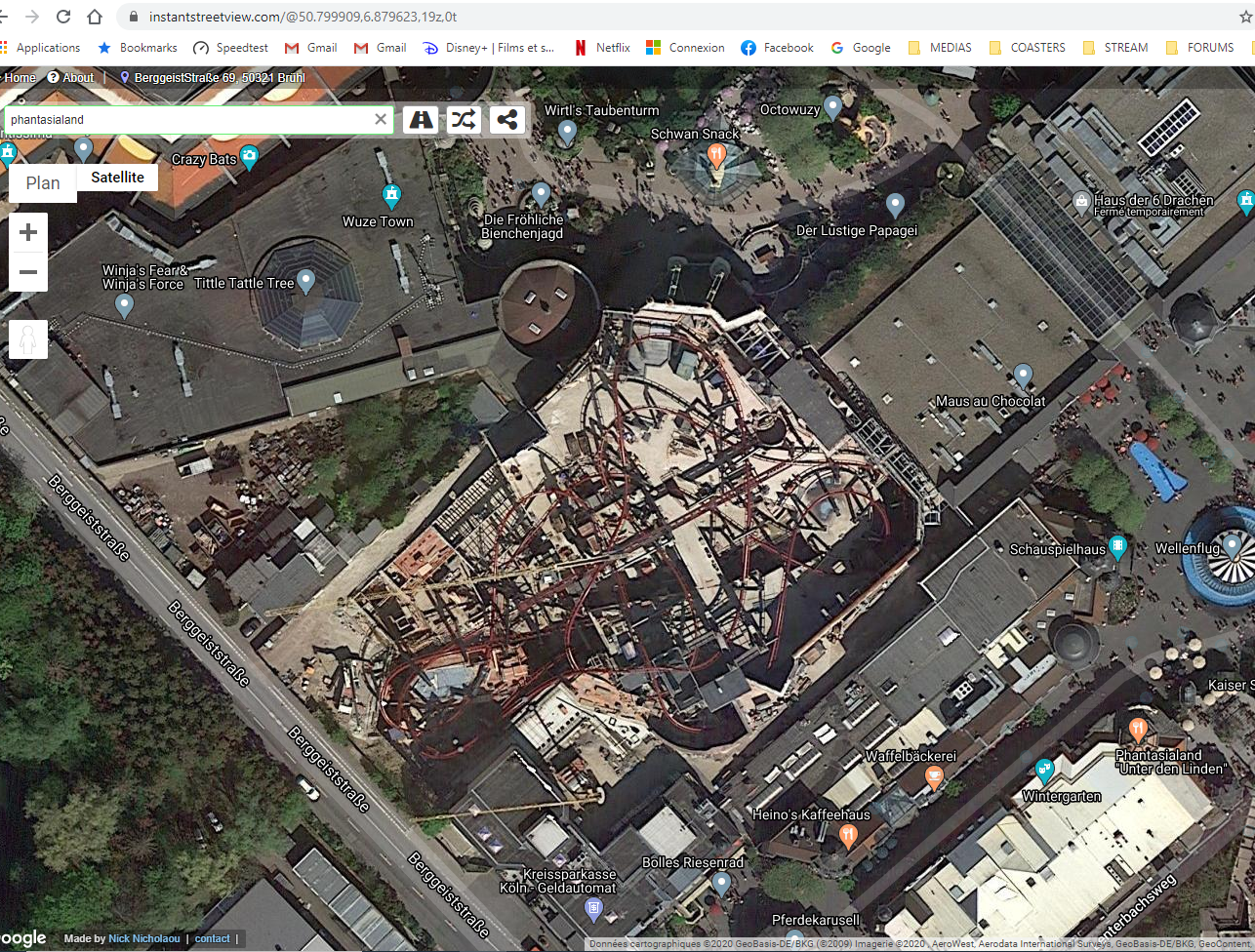Open the second Gmail bookmark
The width and height of the screenshot is (1255, 952).
click(380, 48)
